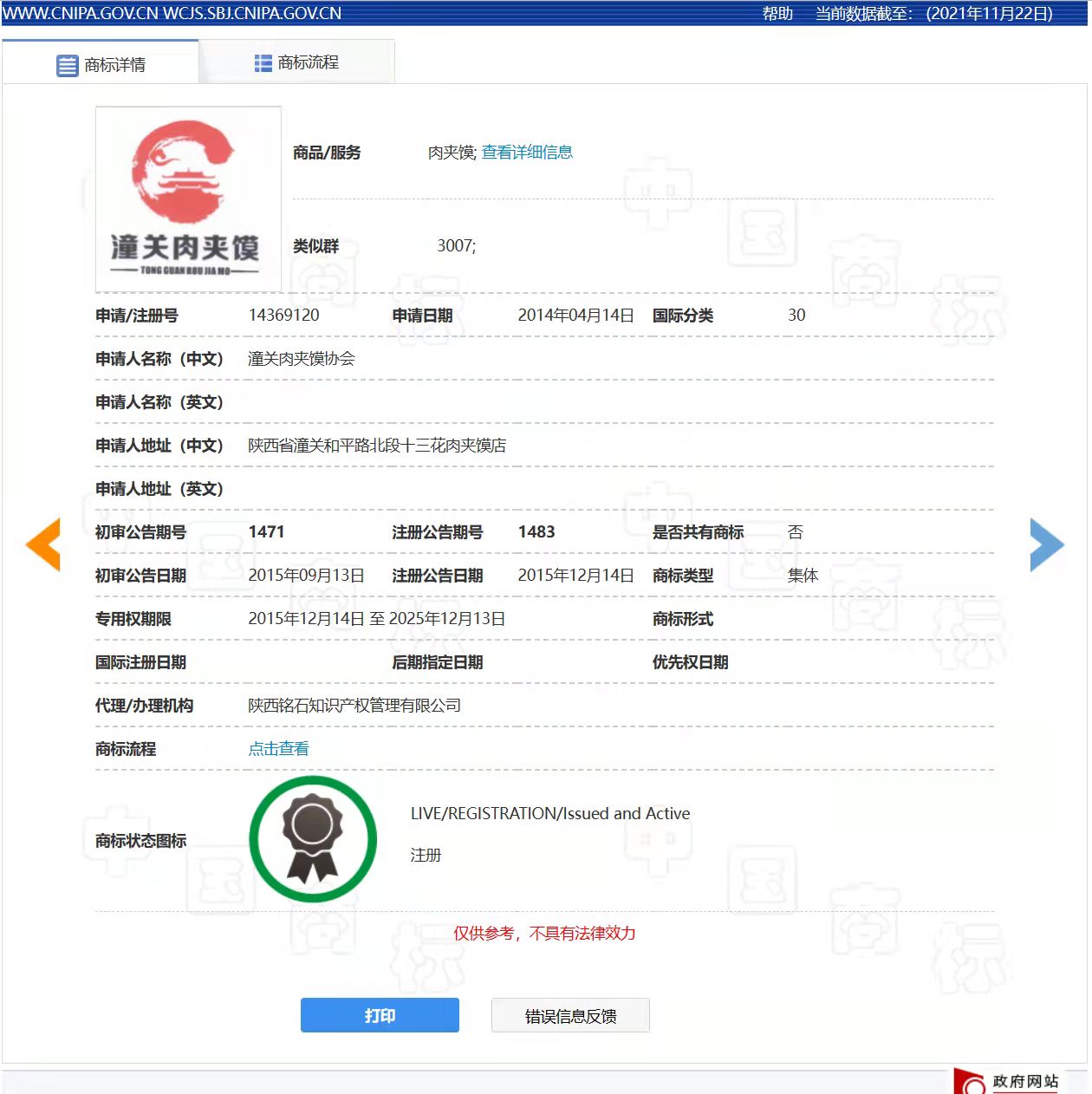Click date 2015年09月13日
The height and width of the screenshot is (1094, 1092).
(x=307, y=576)
